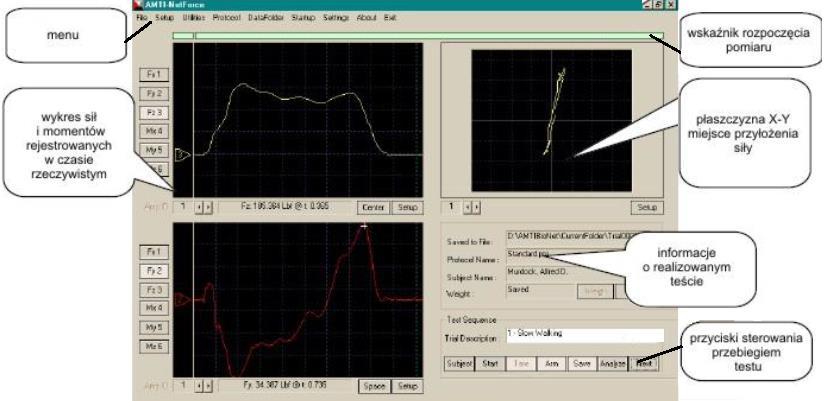Click the Next button
The width and height of the screenshot is (825, 401).
pyautogui.click(x=643, y=363)
